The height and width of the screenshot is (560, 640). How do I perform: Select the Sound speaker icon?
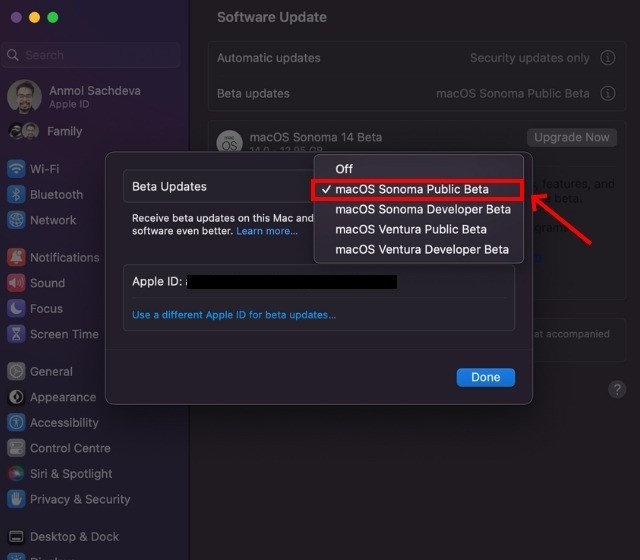(16, 283)
